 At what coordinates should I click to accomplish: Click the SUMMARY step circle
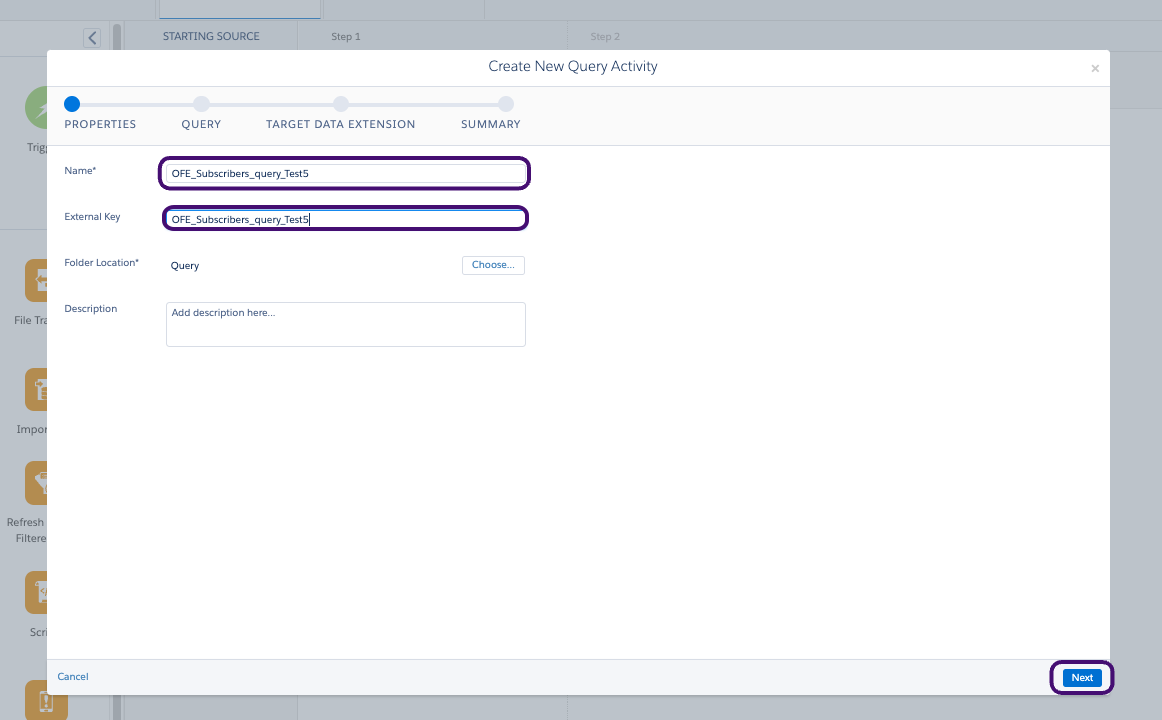point(506,103)
